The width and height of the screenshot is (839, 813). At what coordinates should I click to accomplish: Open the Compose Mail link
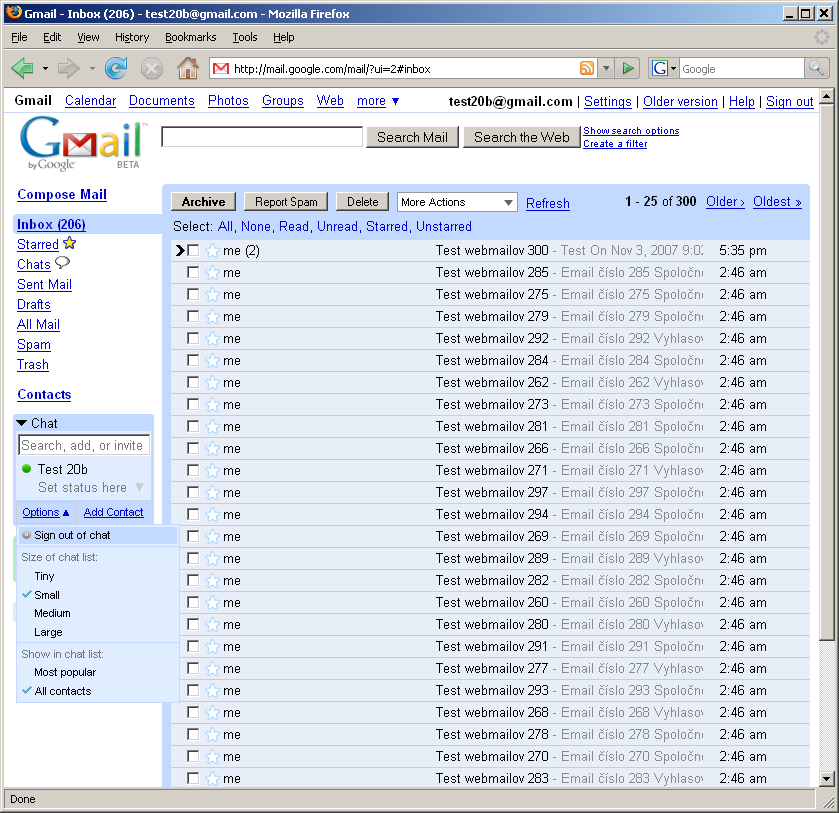pyautogui.click(x=62, y=194)
